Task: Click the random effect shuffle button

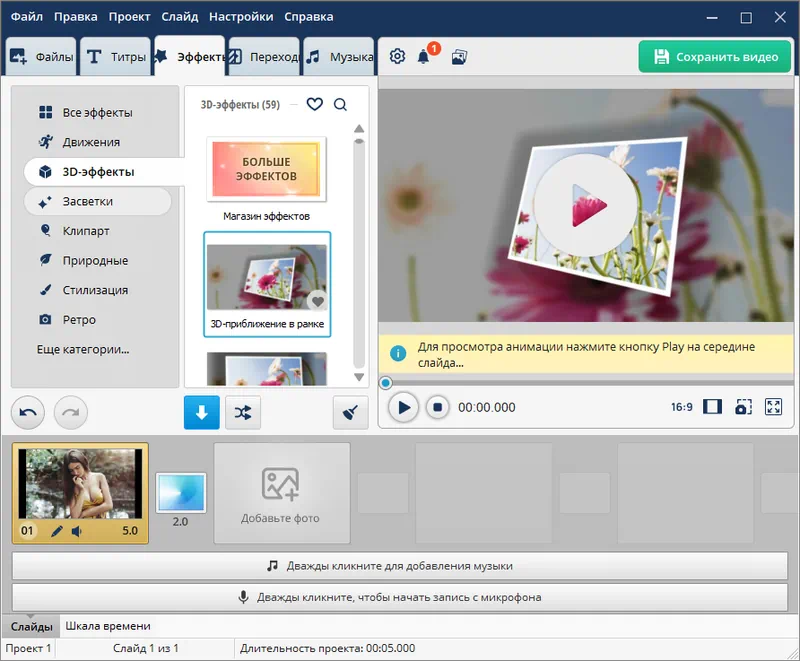Action: pos(243,412)
